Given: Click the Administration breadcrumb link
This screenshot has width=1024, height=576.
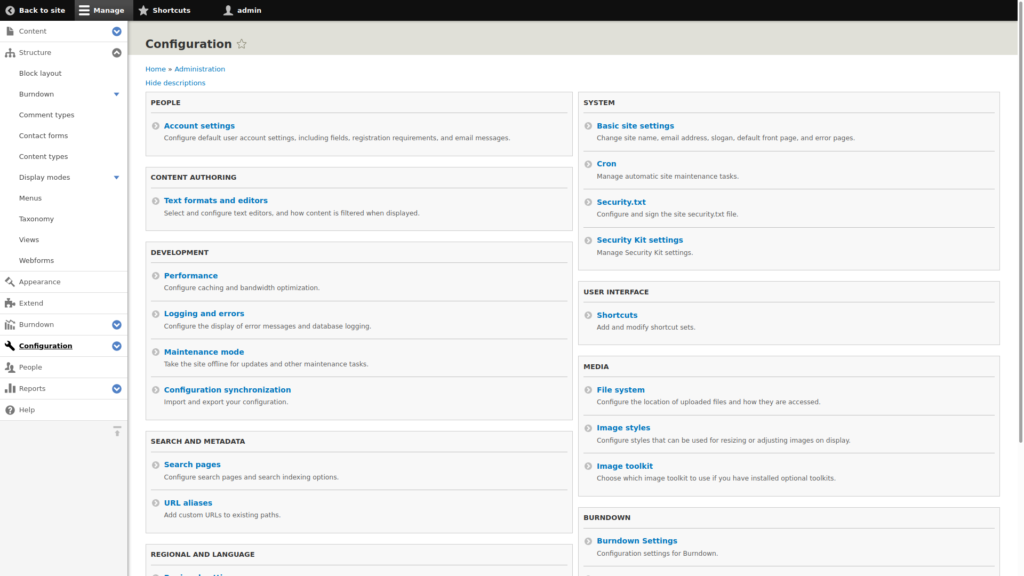Looking at the screenshot, I should (x=199, y=69).
